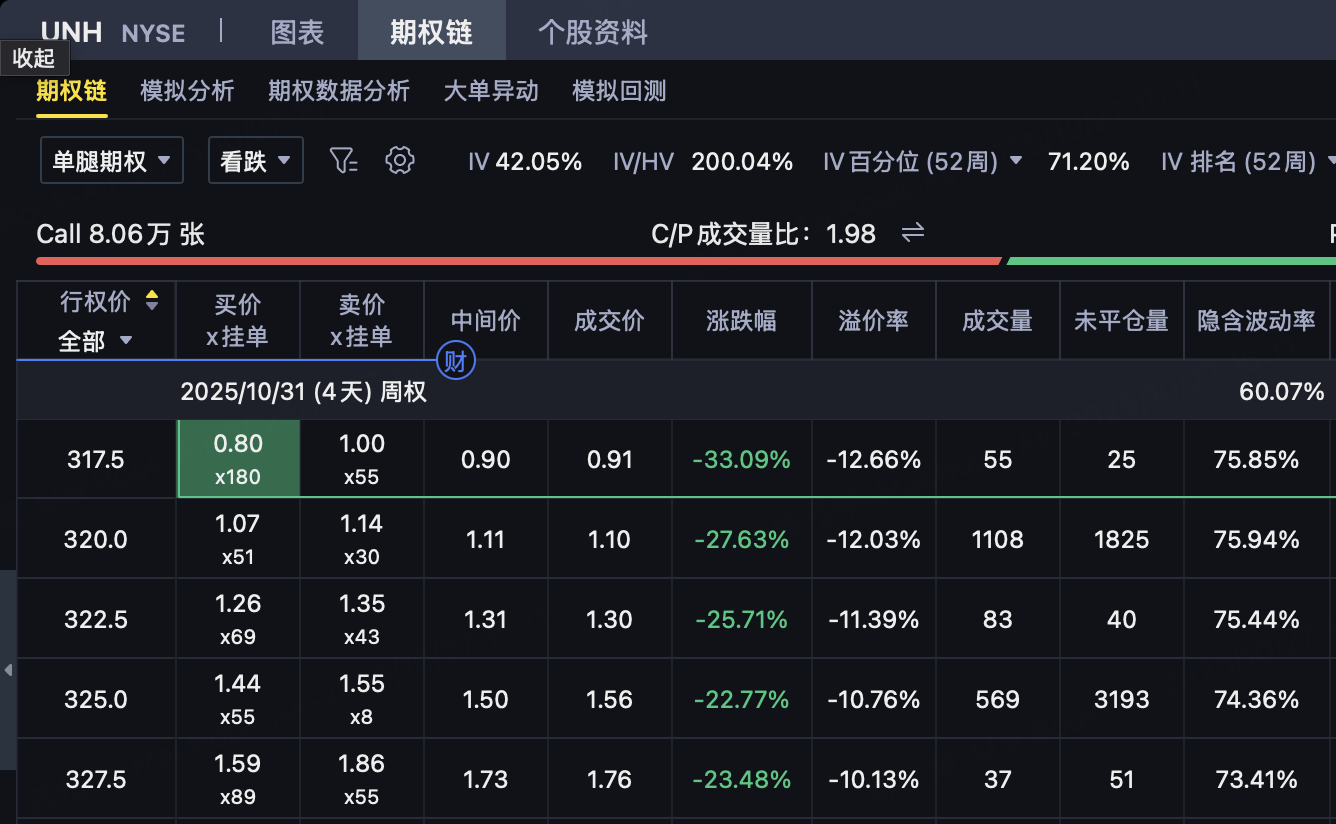1336x824 pixels.
Task: Click the 1108 volume cell
Action: point(998,540)
